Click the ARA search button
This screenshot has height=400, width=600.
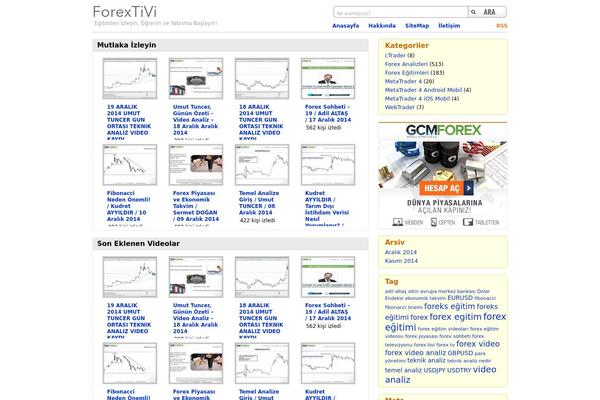487,12
